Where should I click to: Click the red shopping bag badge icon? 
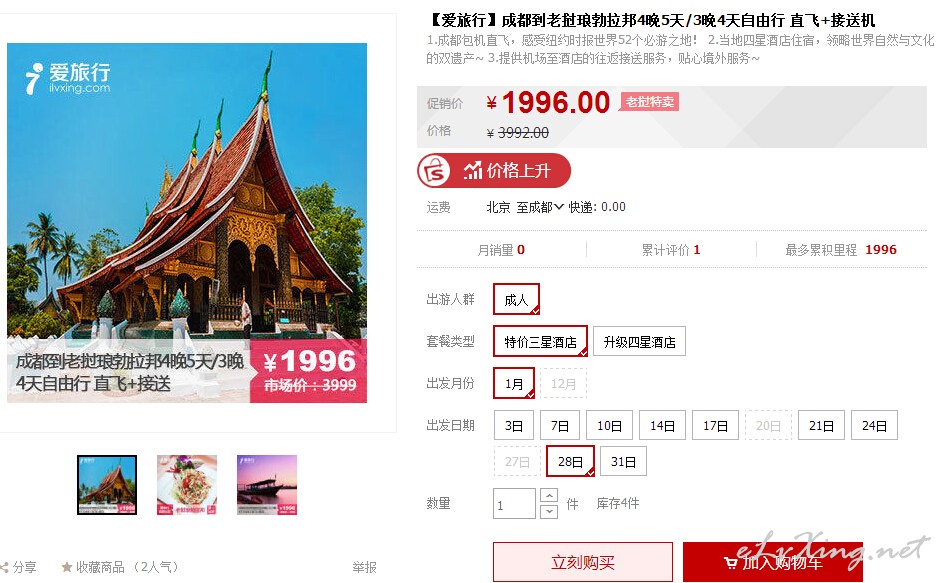pos(434,171)
